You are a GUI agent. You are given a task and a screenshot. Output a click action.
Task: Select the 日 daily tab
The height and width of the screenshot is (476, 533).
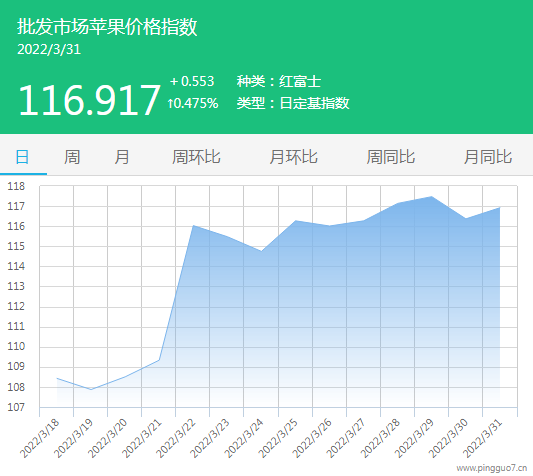22,157
